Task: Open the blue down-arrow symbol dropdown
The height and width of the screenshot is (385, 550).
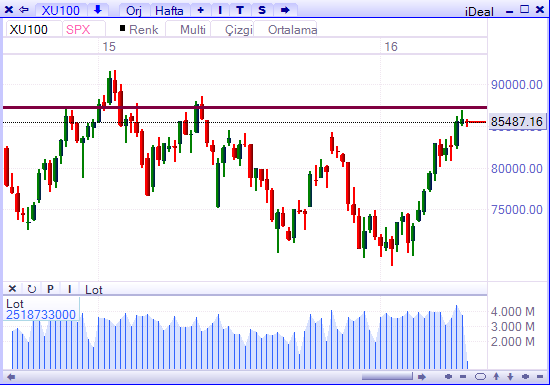Action: tap(98, 10)
